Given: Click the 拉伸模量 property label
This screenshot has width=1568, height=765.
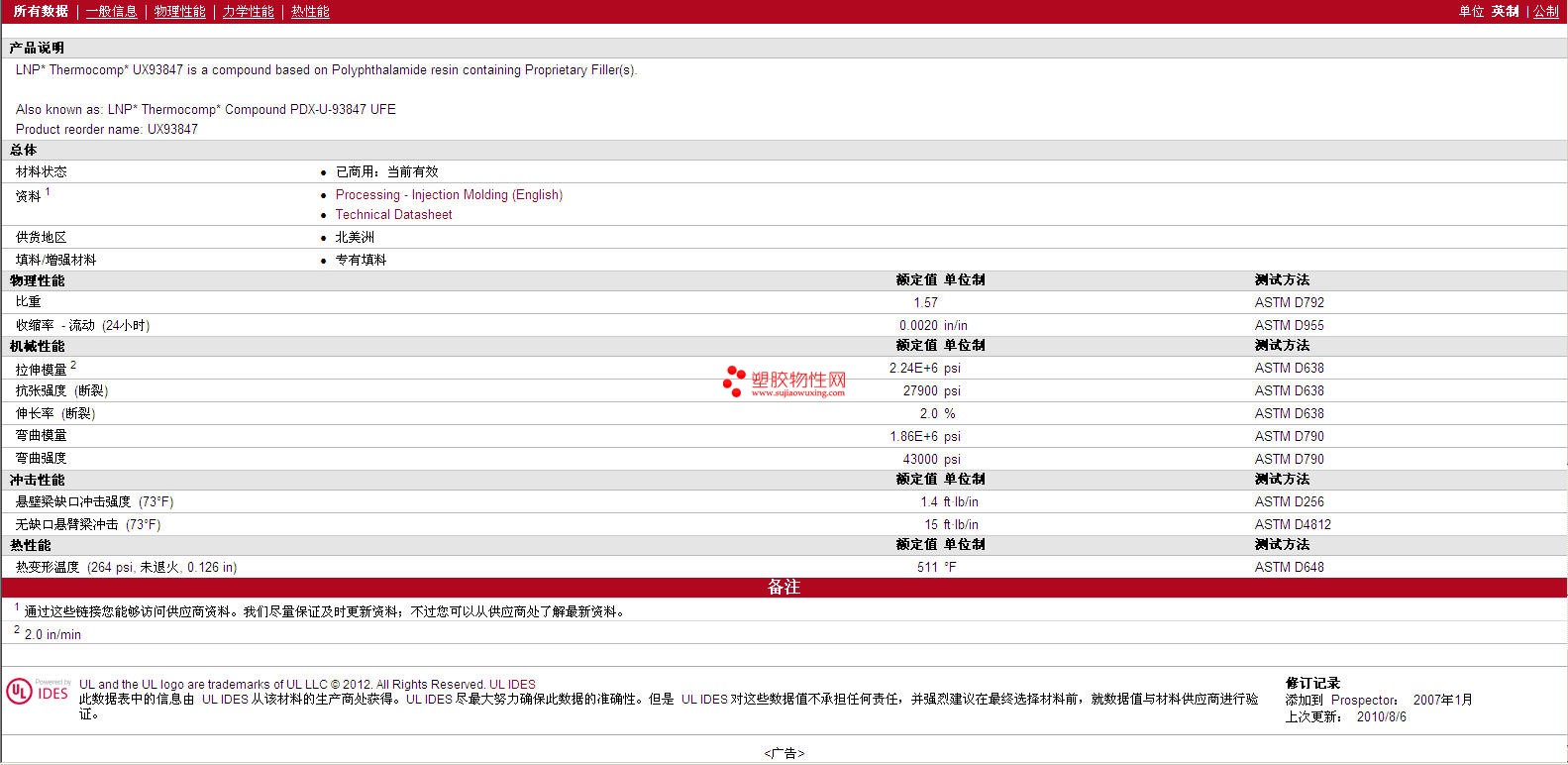Looking at the screenshot, I should pos(42,370).
